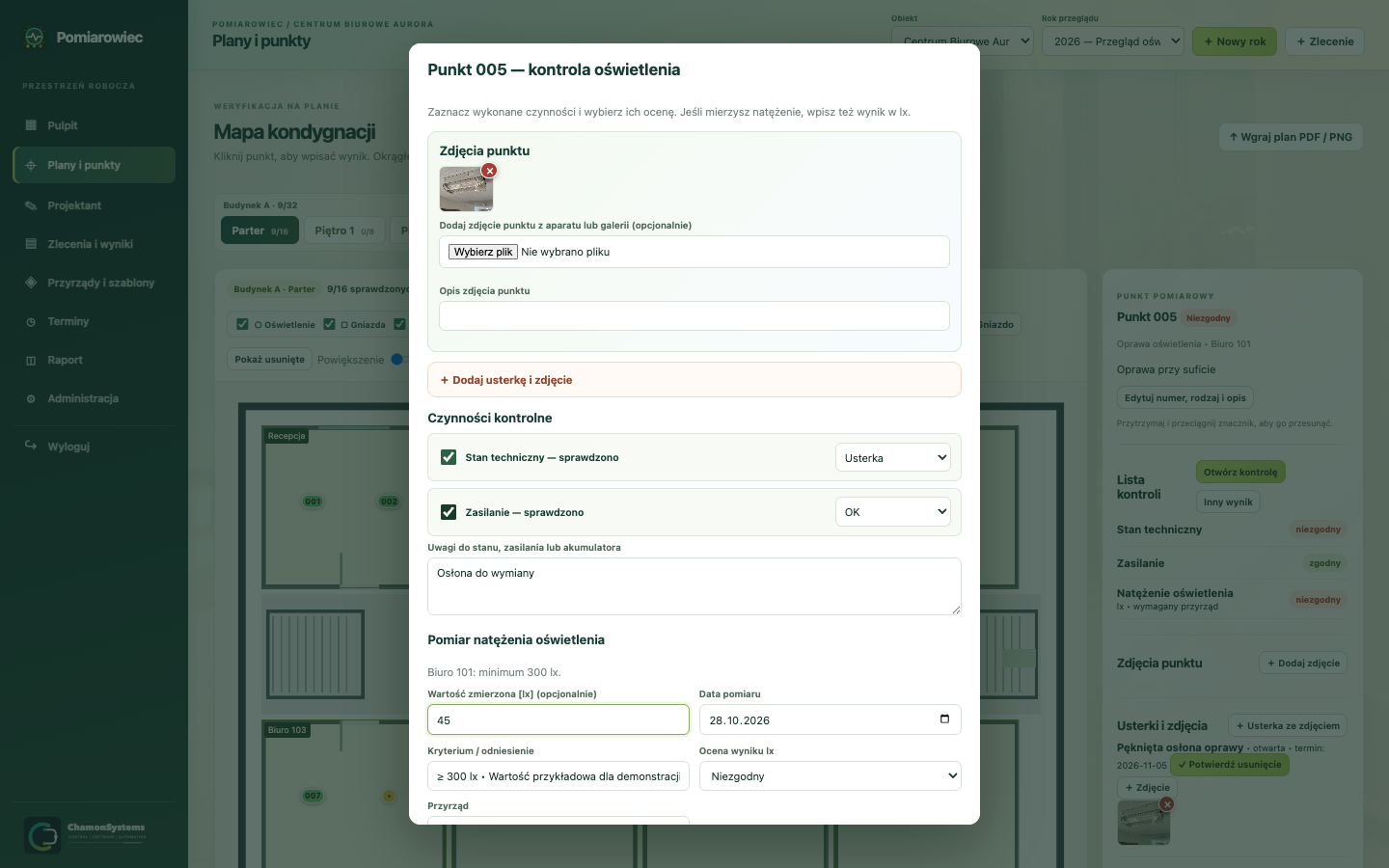Click Potwierdź usunięcie for the defect

click(x=1230, y=765)
